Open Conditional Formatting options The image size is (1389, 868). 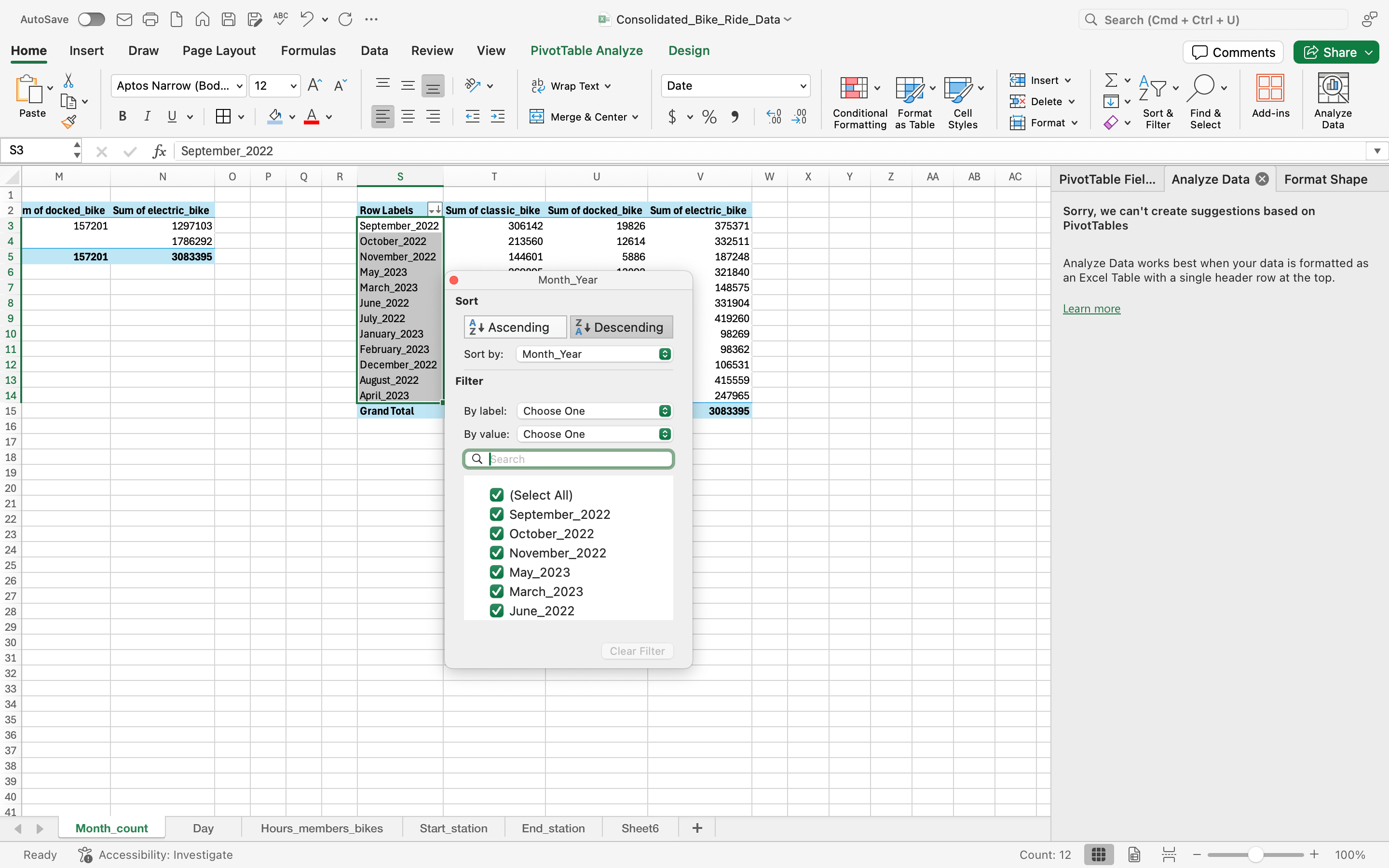coord(858,101)
